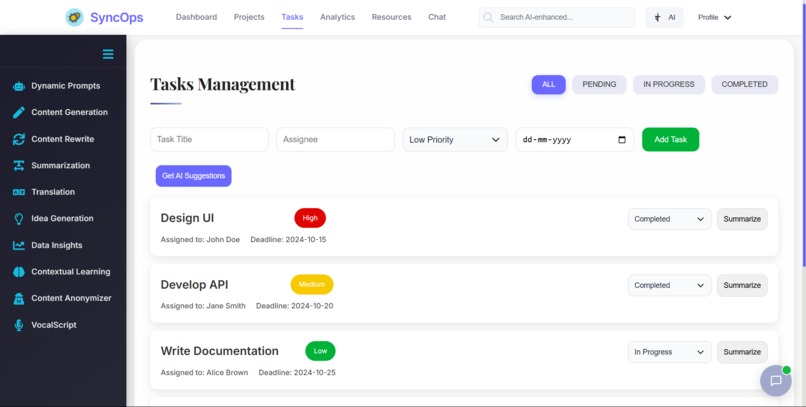The image size is (806, 407).
Task: Click the Content Anonymizer mask icon
Action: pos(19,299)
